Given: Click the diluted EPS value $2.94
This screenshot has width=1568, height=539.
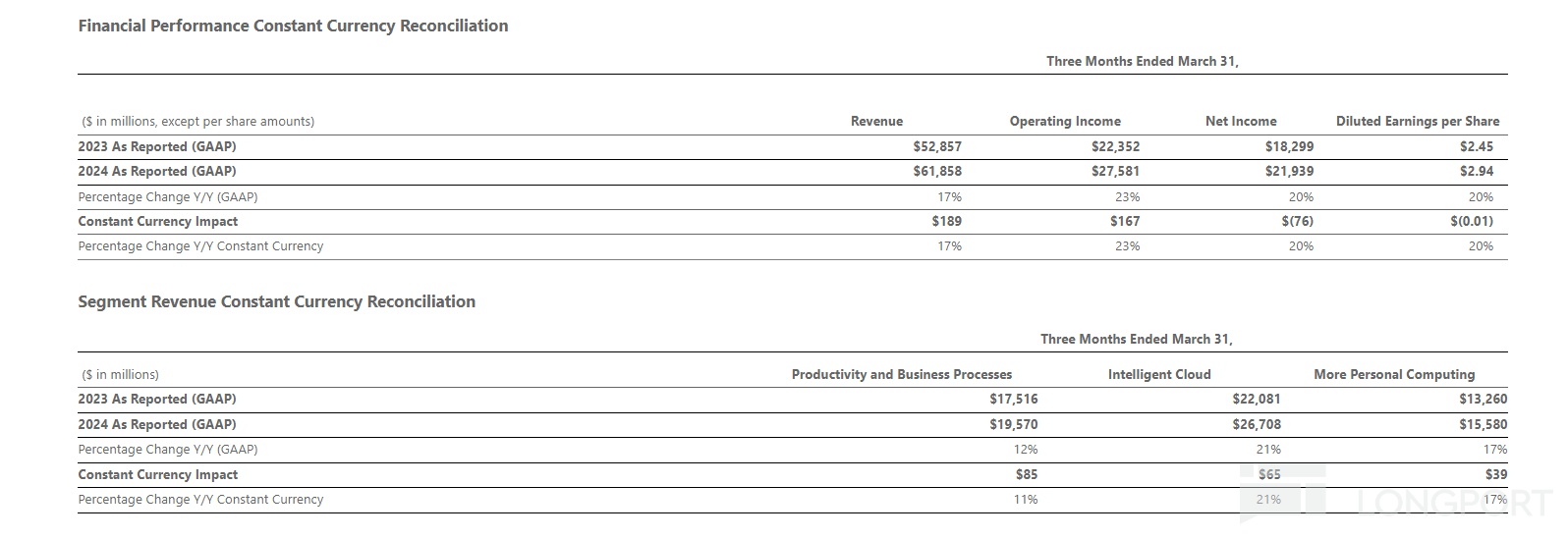Looking at the screenshot, I should coord(1476,171).
